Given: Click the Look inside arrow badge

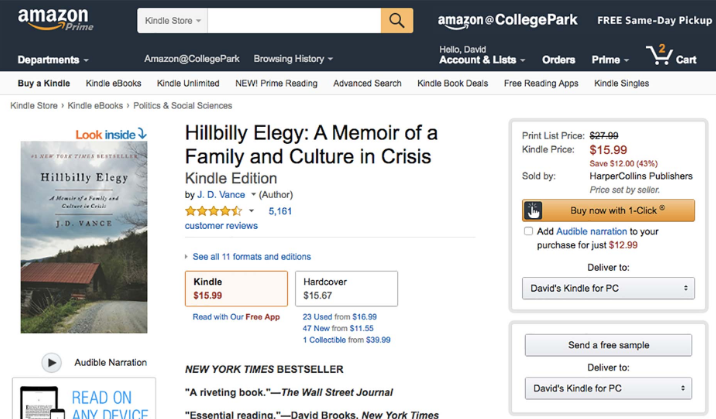Looking at the screenshot, I should pyautogui.click(x=111, y=133).
